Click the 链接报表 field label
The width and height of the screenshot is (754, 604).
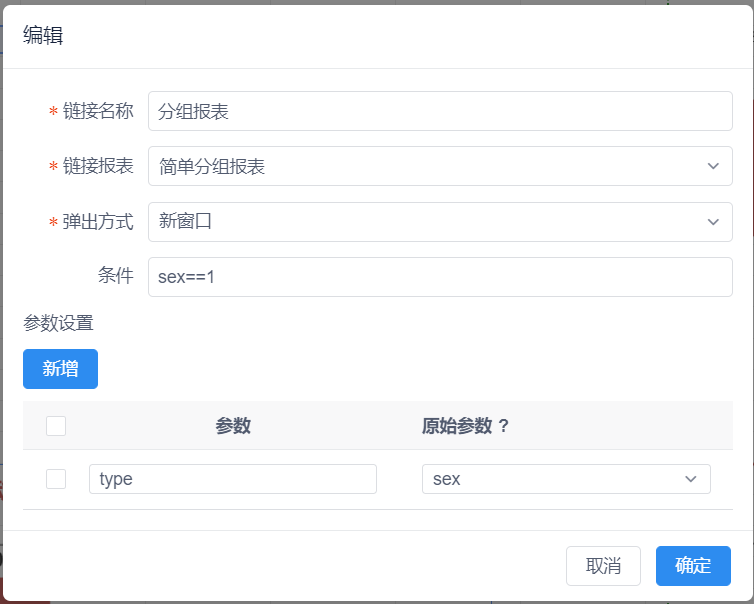(x=98, y=166)
